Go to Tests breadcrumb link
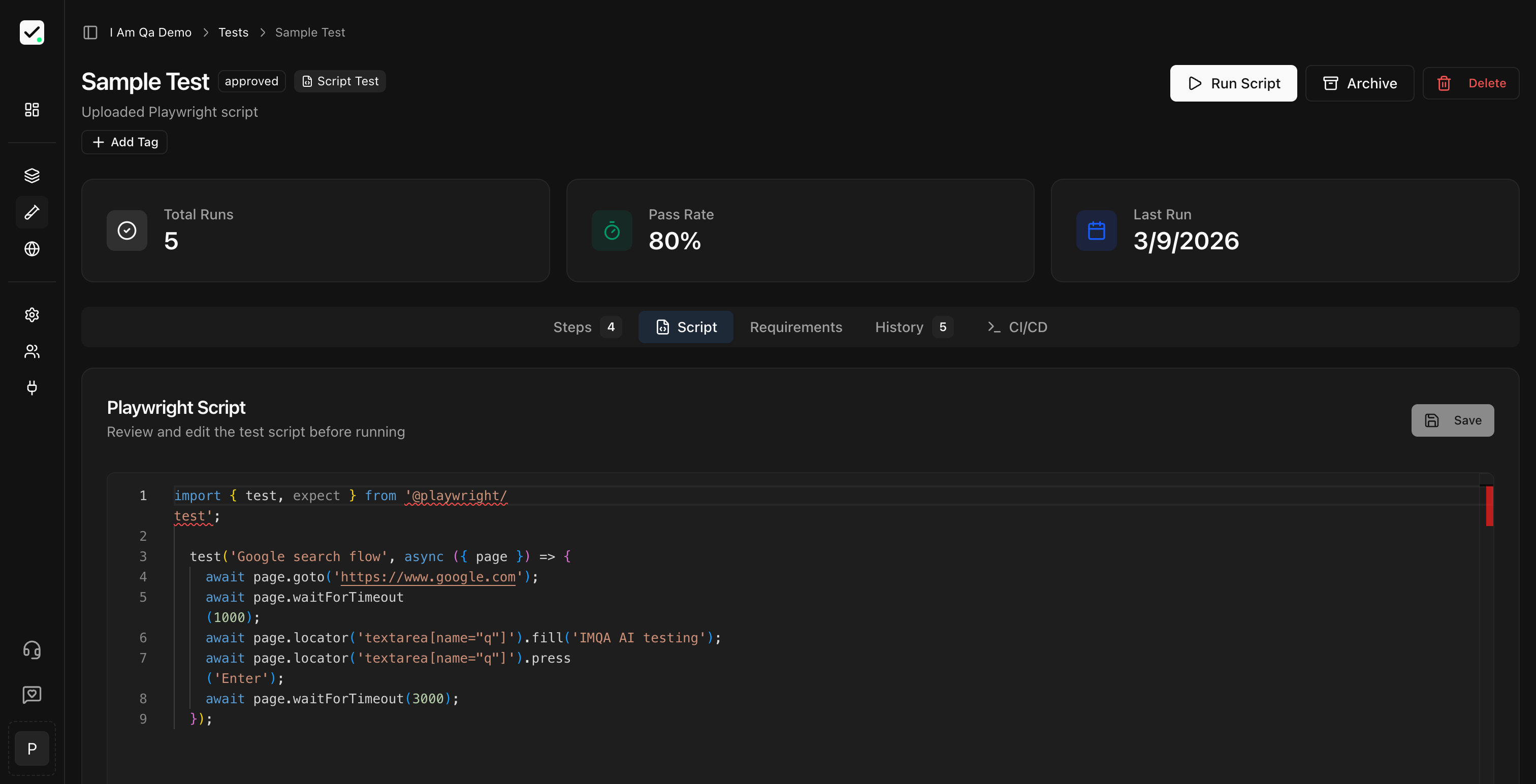 233,32
